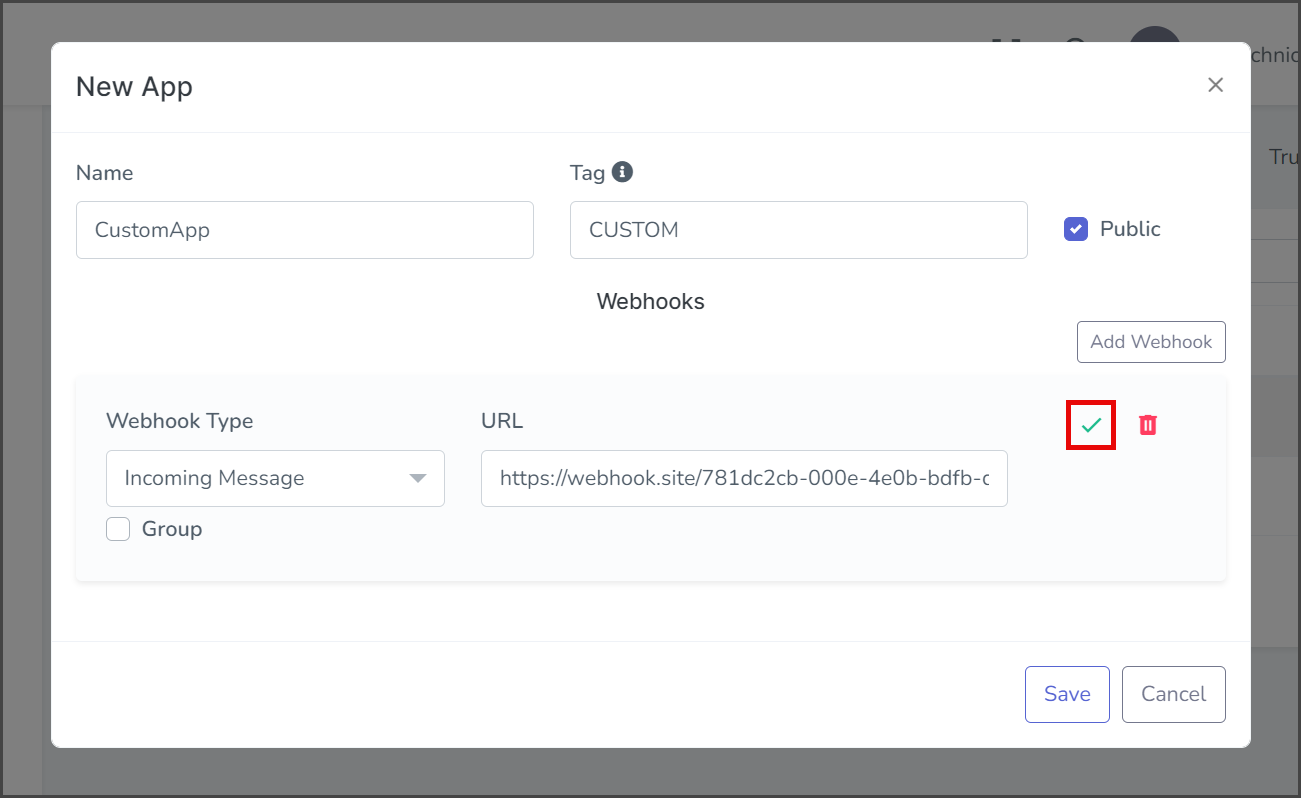The width and height of the screenshot is (1301, 798).
Task: Confirm the webhook with the green checkmark
Action: coord(1091,425)
